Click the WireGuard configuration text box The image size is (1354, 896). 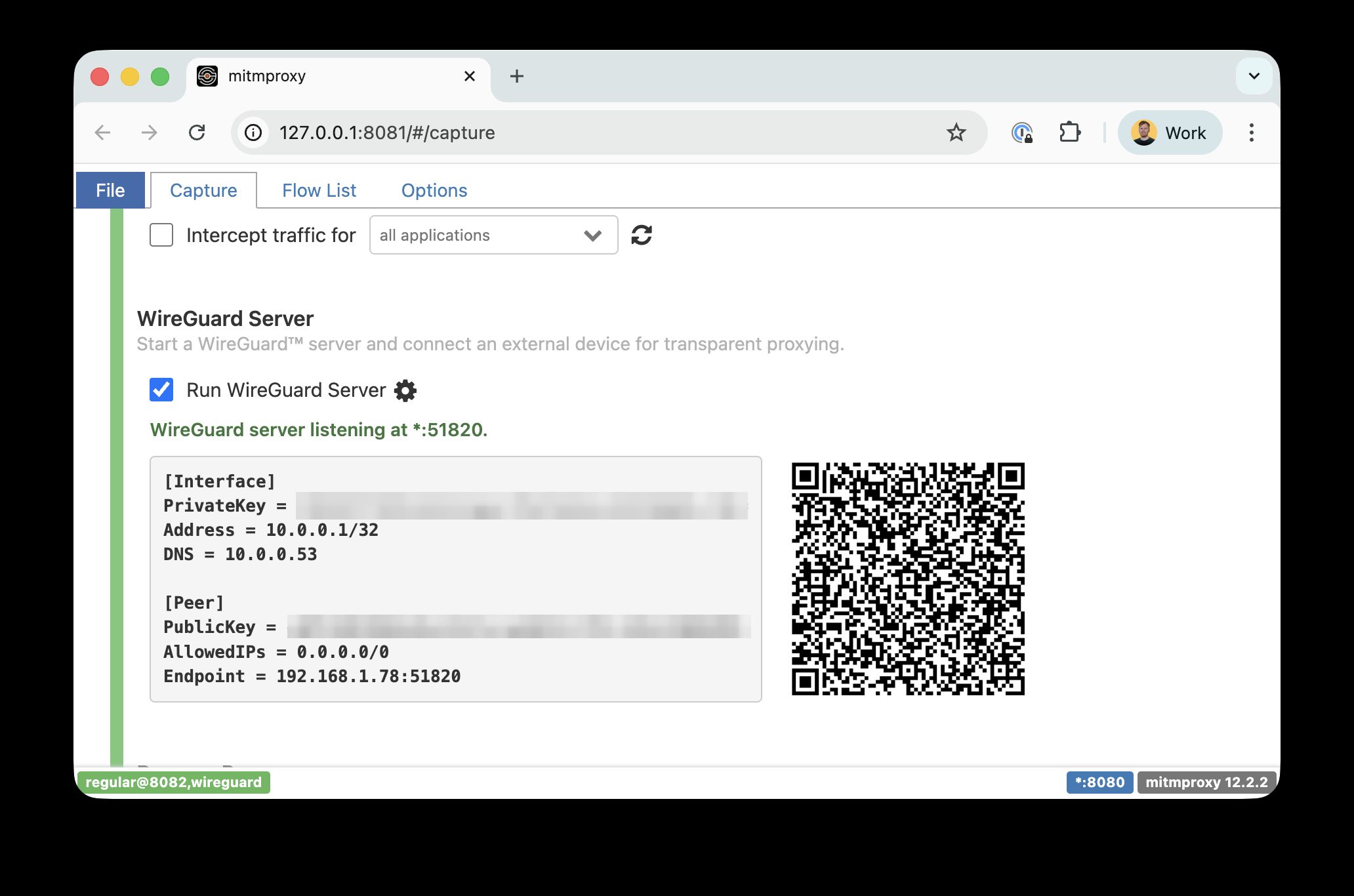click(456, 579)
